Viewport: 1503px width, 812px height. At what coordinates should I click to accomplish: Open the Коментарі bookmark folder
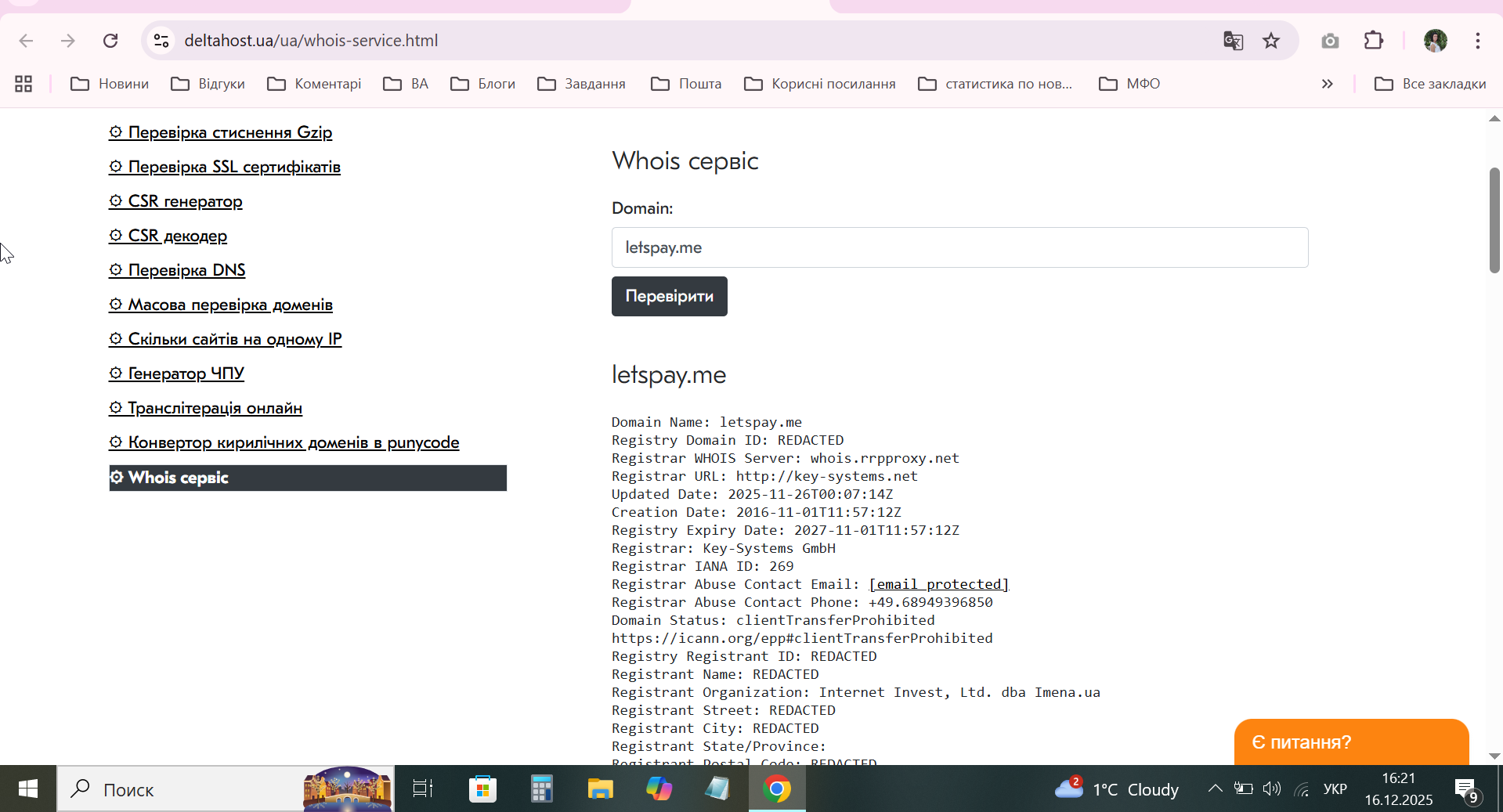314,84
